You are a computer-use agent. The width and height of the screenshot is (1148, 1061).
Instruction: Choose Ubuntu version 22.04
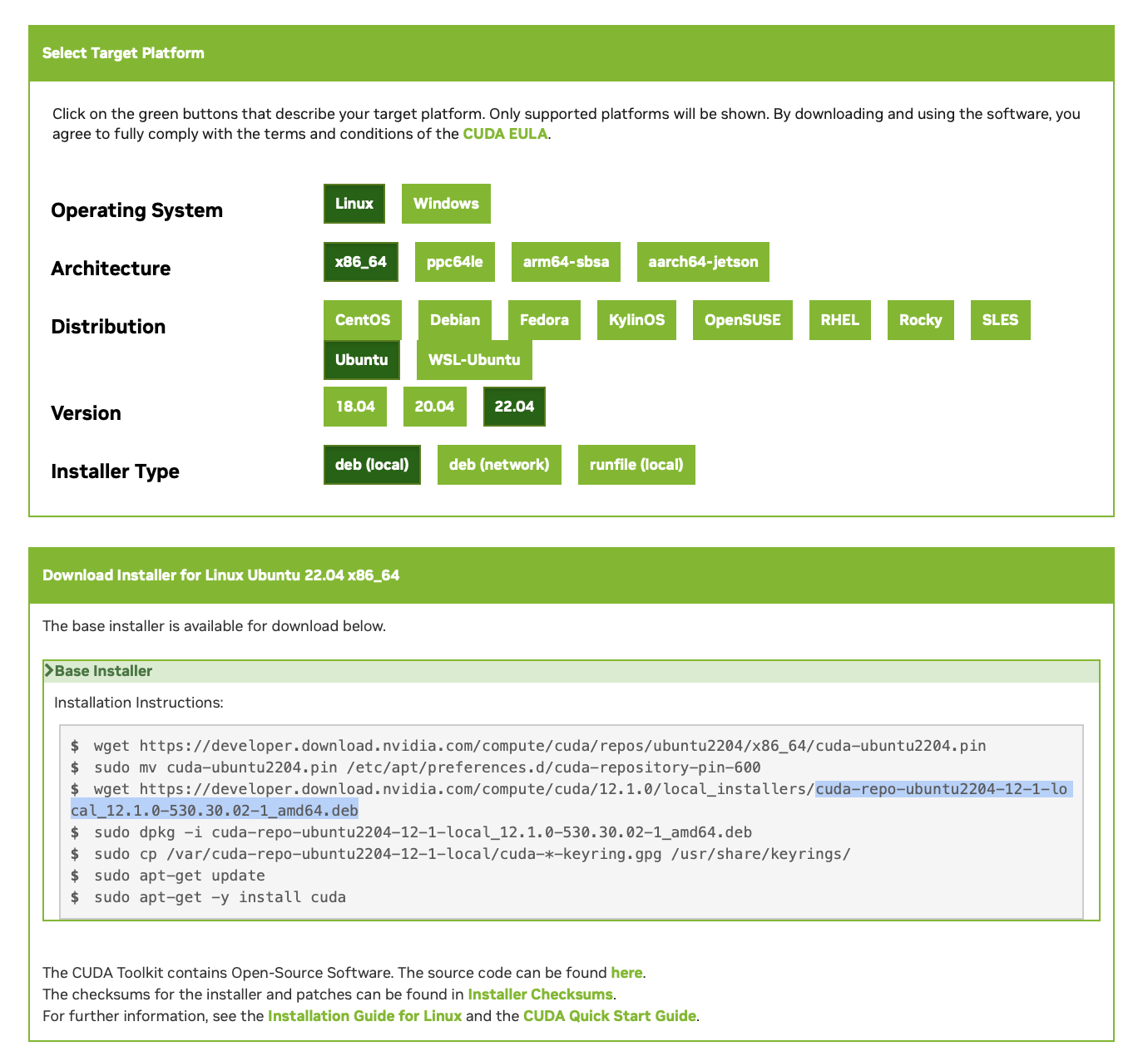pyautogui.click(x=514, y=407)
